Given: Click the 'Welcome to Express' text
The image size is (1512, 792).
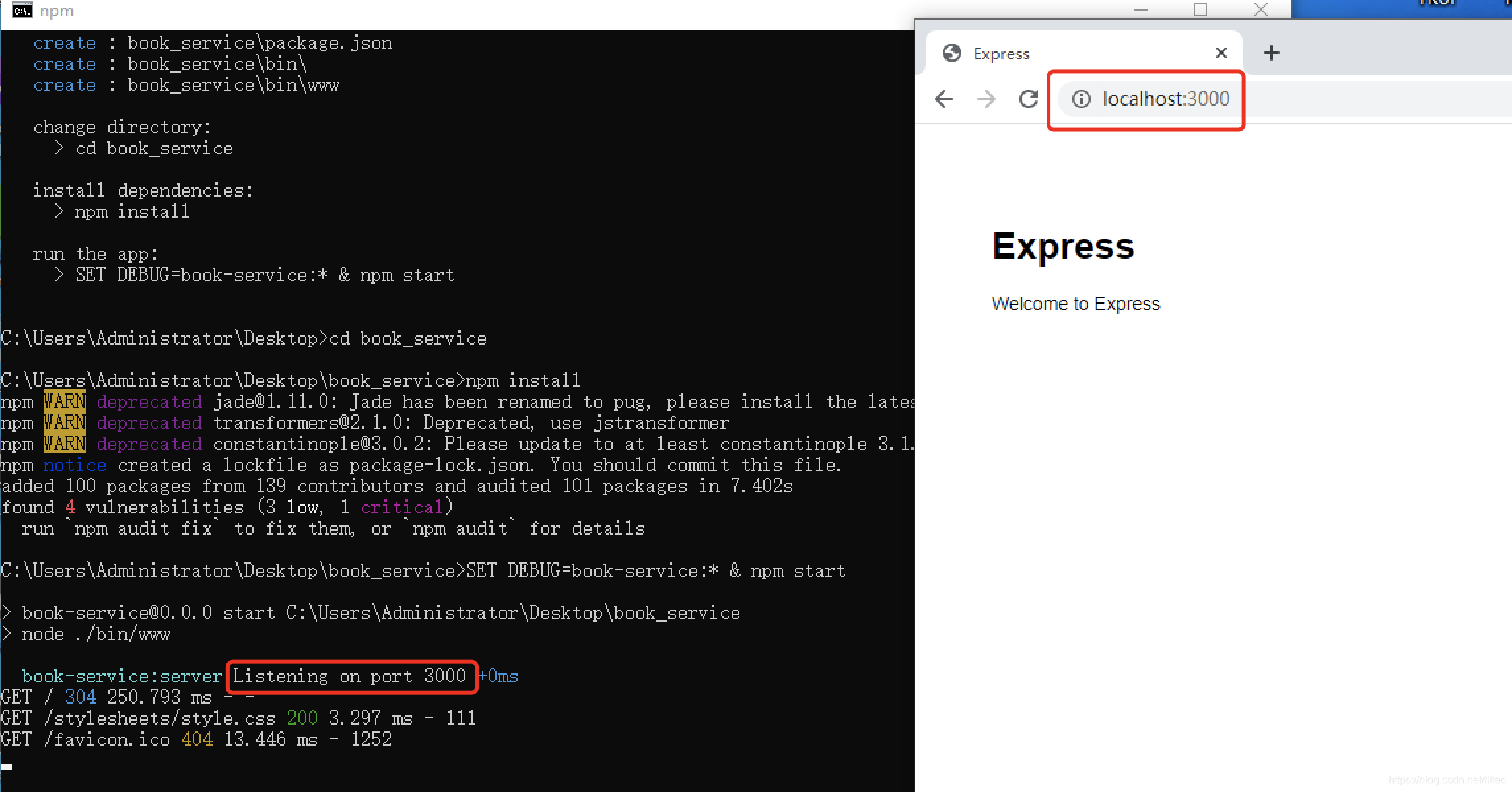Looking at the screenshot, I should (x=1076, y=304).
